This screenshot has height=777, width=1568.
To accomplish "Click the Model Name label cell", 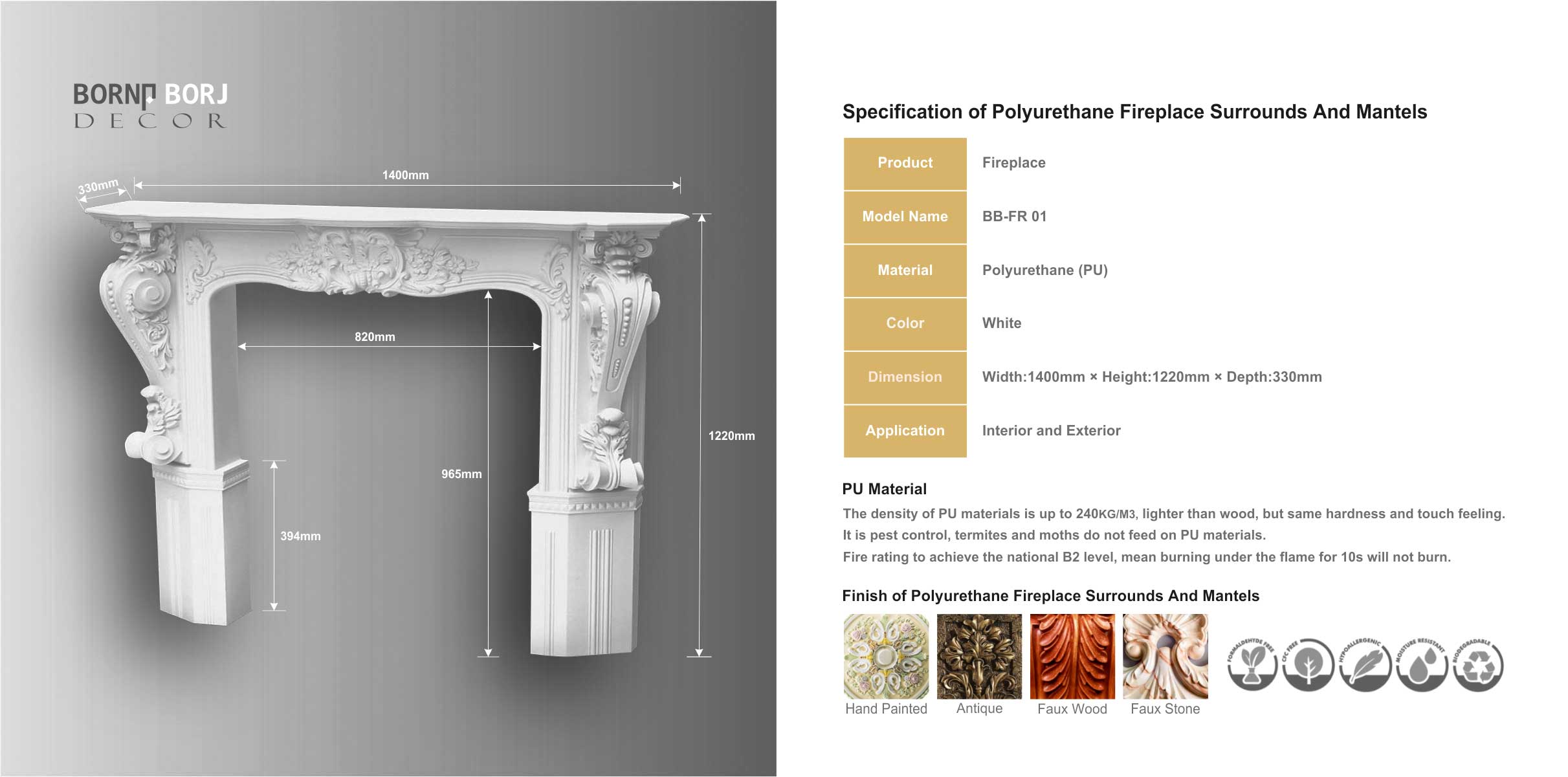I will coord(905,217).
